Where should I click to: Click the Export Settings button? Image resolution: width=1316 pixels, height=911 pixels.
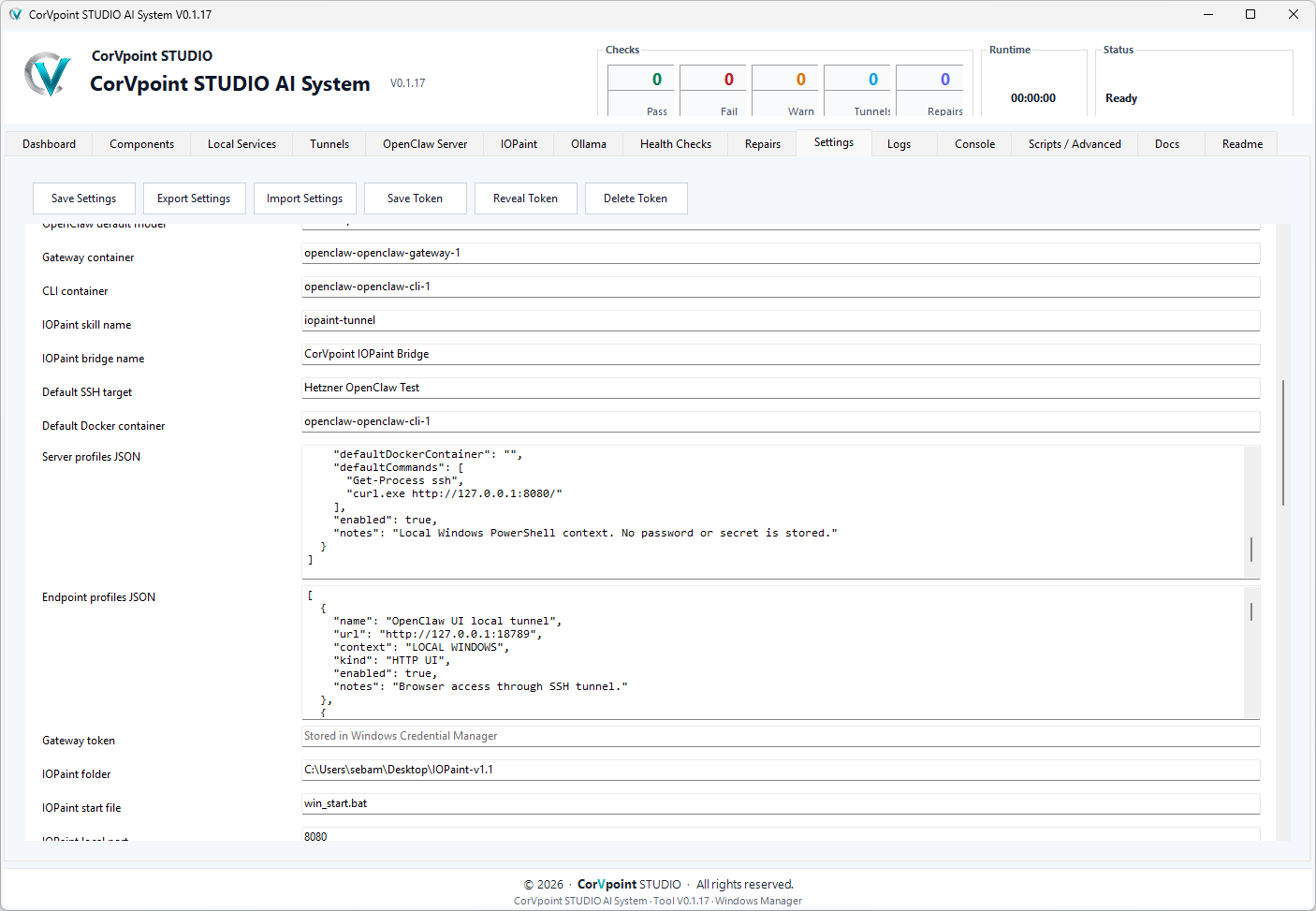coord(194,198)
